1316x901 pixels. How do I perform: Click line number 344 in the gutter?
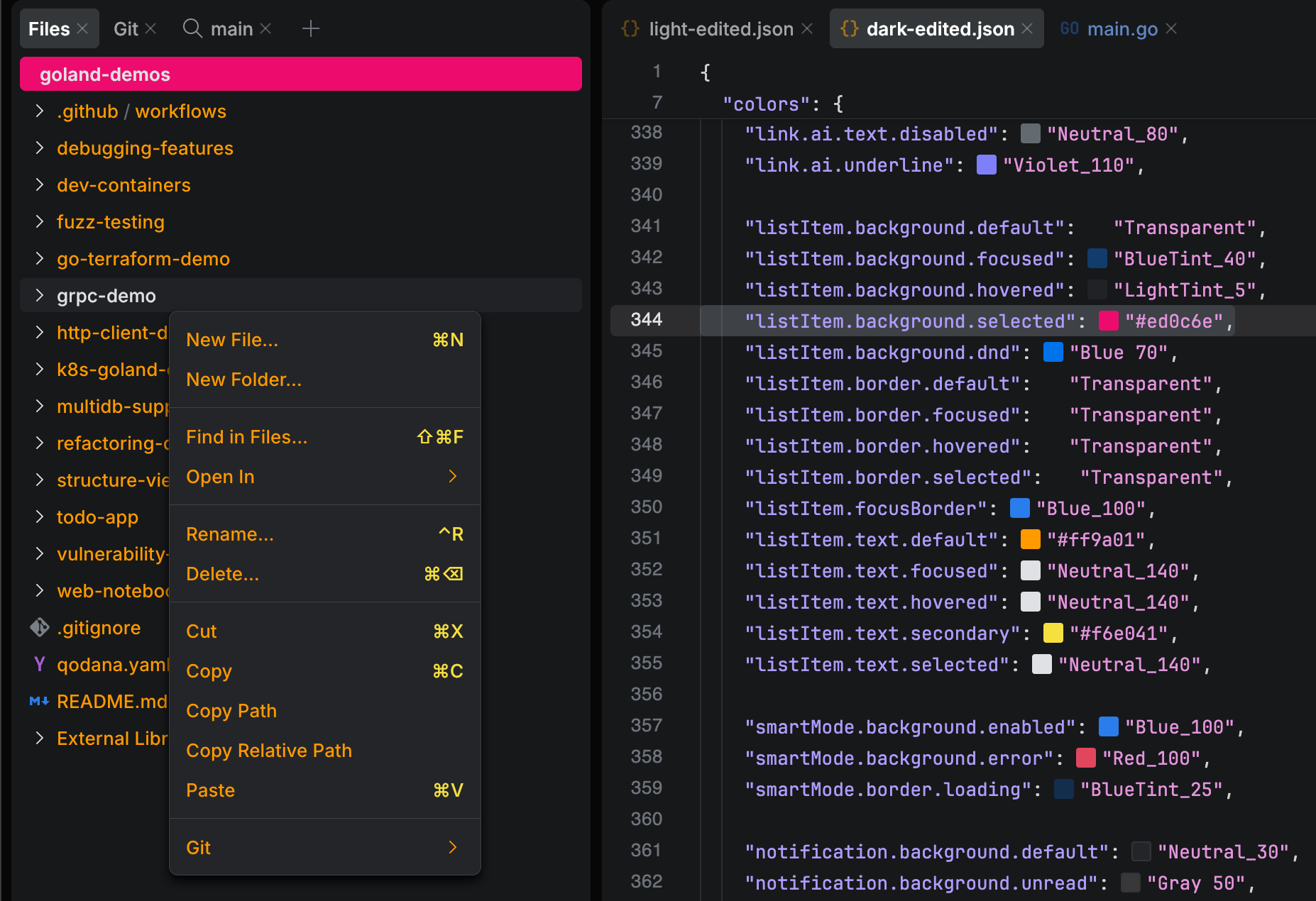pos(645,321)
